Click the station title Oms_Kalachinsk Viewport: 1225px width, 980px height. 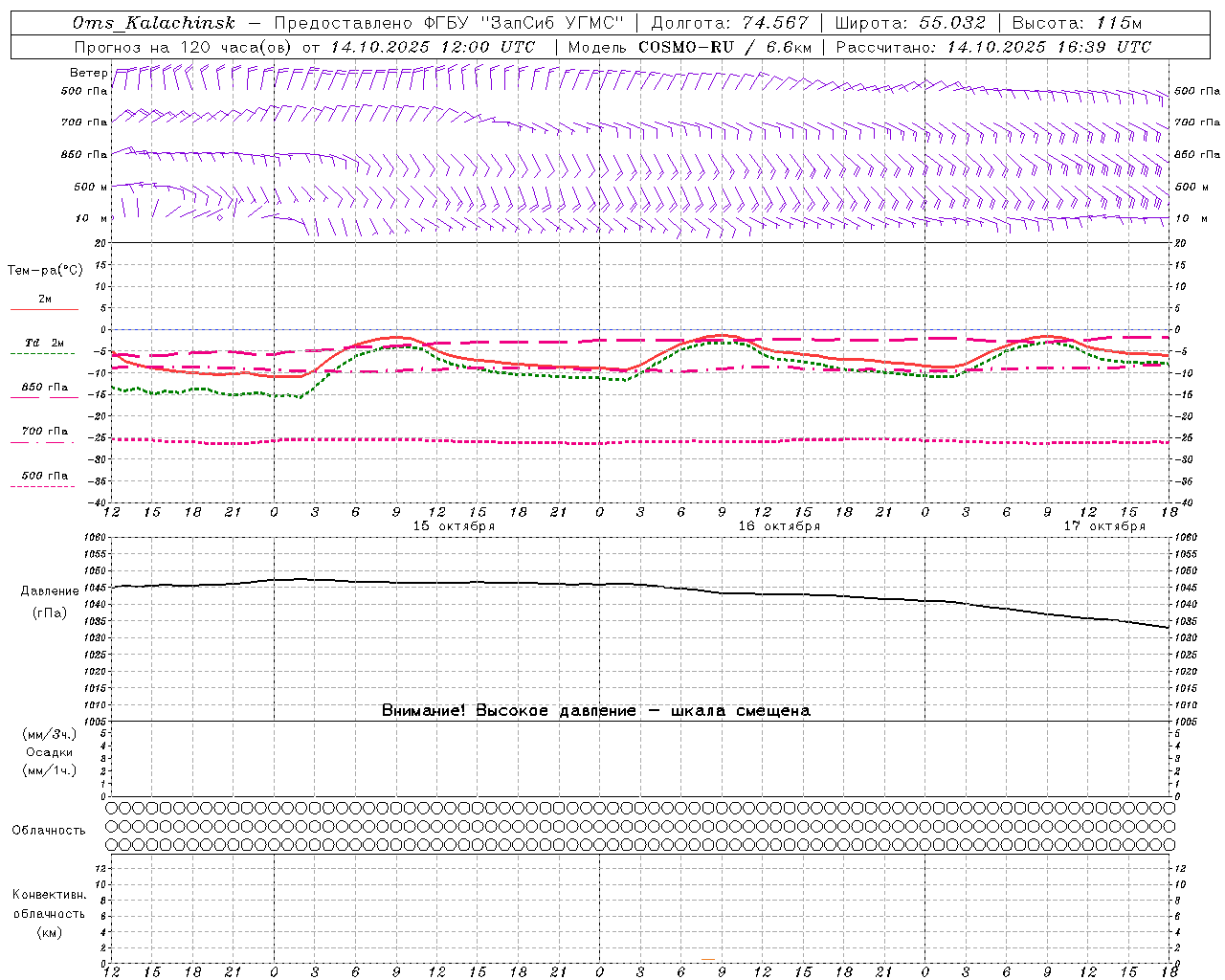(x=154, y=23)
